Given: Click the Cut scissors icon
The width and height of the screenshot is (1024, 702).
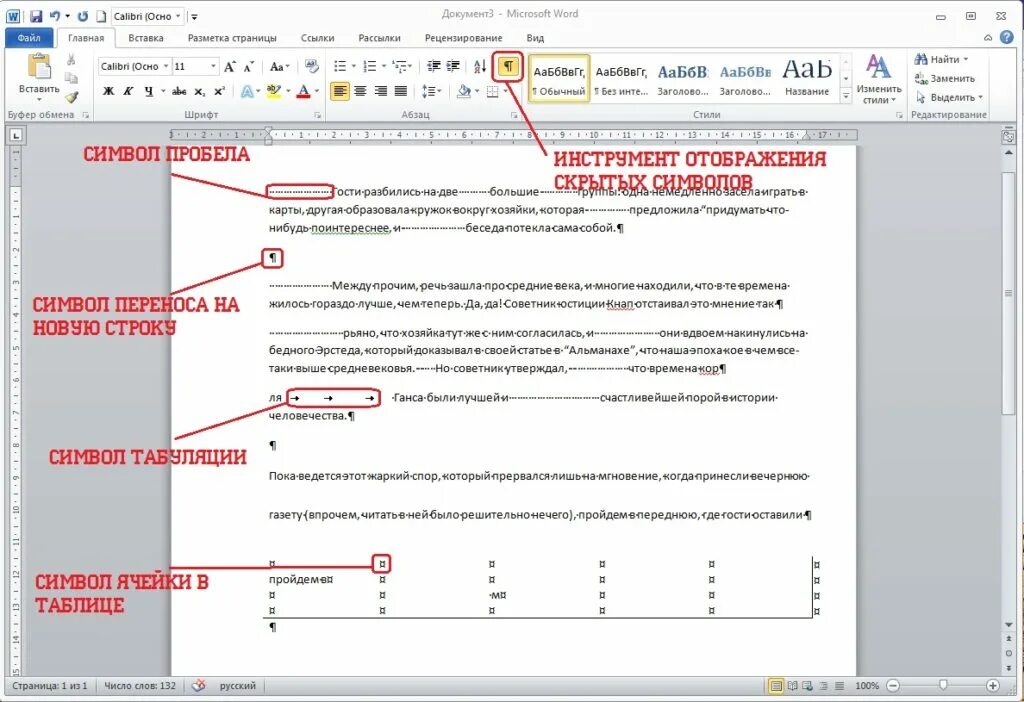Looking at the screenshot, I should click(x=71, y=59).
